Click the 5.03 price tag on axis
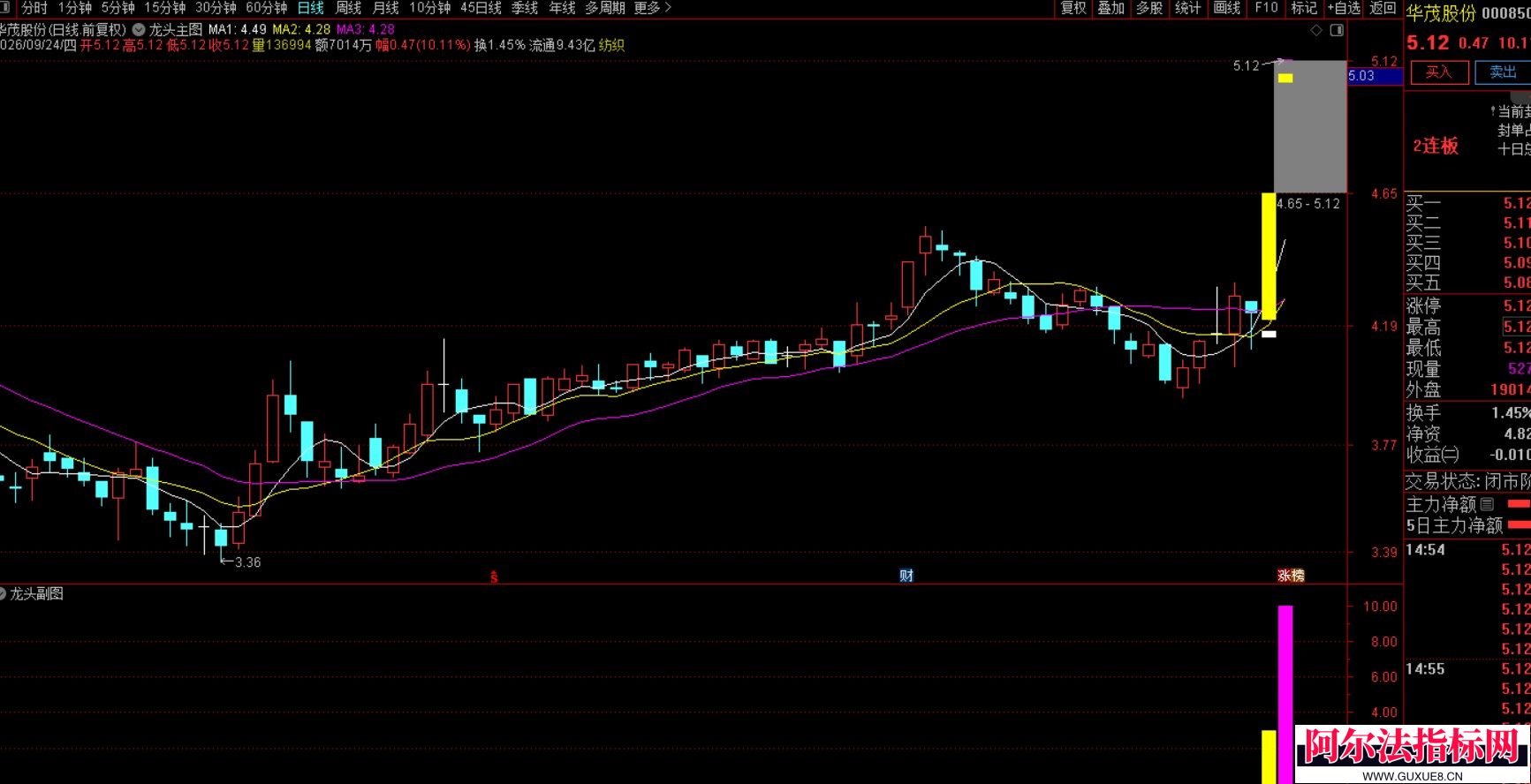Image resolution: width=1531 pixels, height=784 pixels. point(1375,76)
